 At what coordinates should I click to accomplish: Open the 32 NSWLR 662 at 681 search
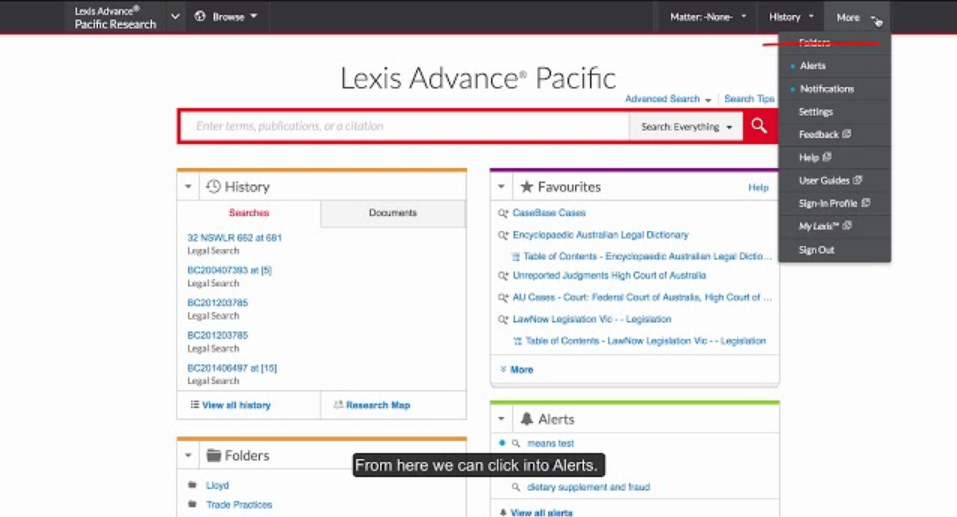pos(234,237)
